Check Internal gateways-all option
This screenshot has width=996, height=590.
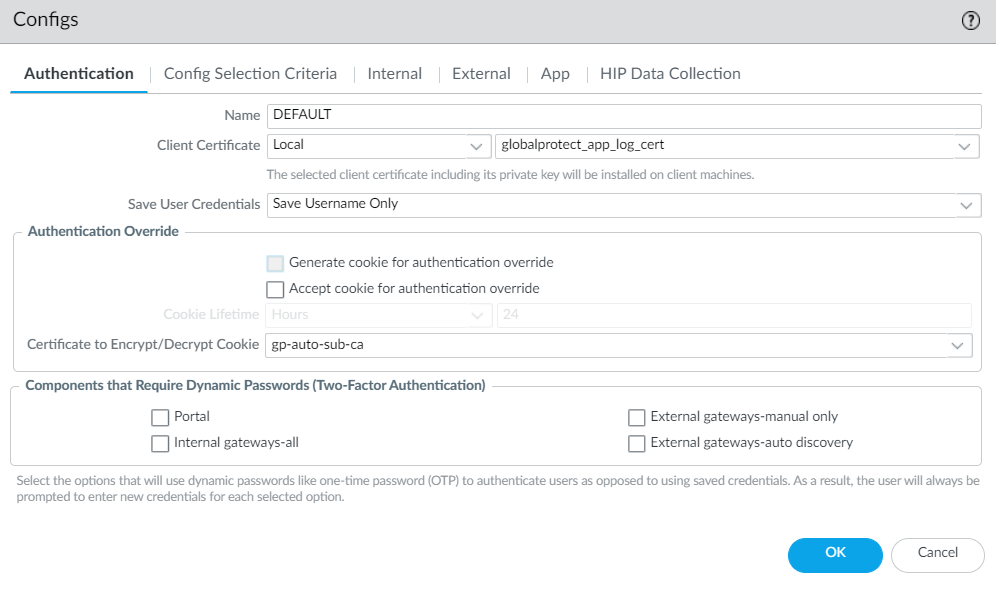160,443
